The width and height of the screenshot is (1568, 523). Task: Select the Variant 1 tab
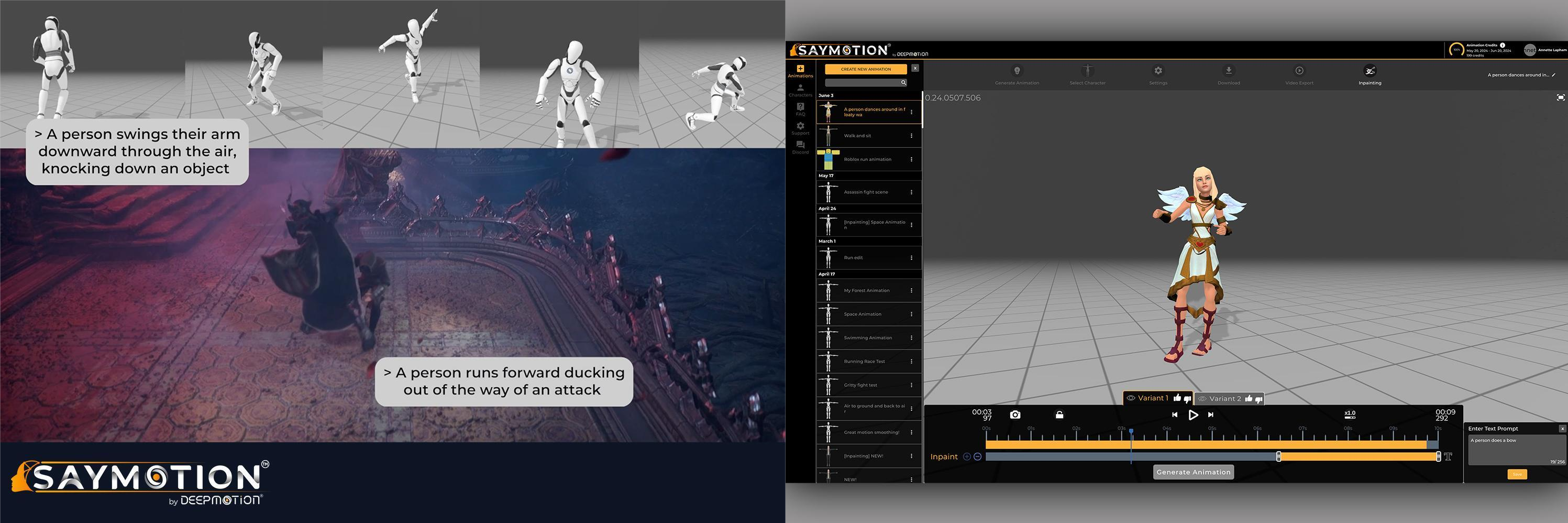pos(1158,398)
